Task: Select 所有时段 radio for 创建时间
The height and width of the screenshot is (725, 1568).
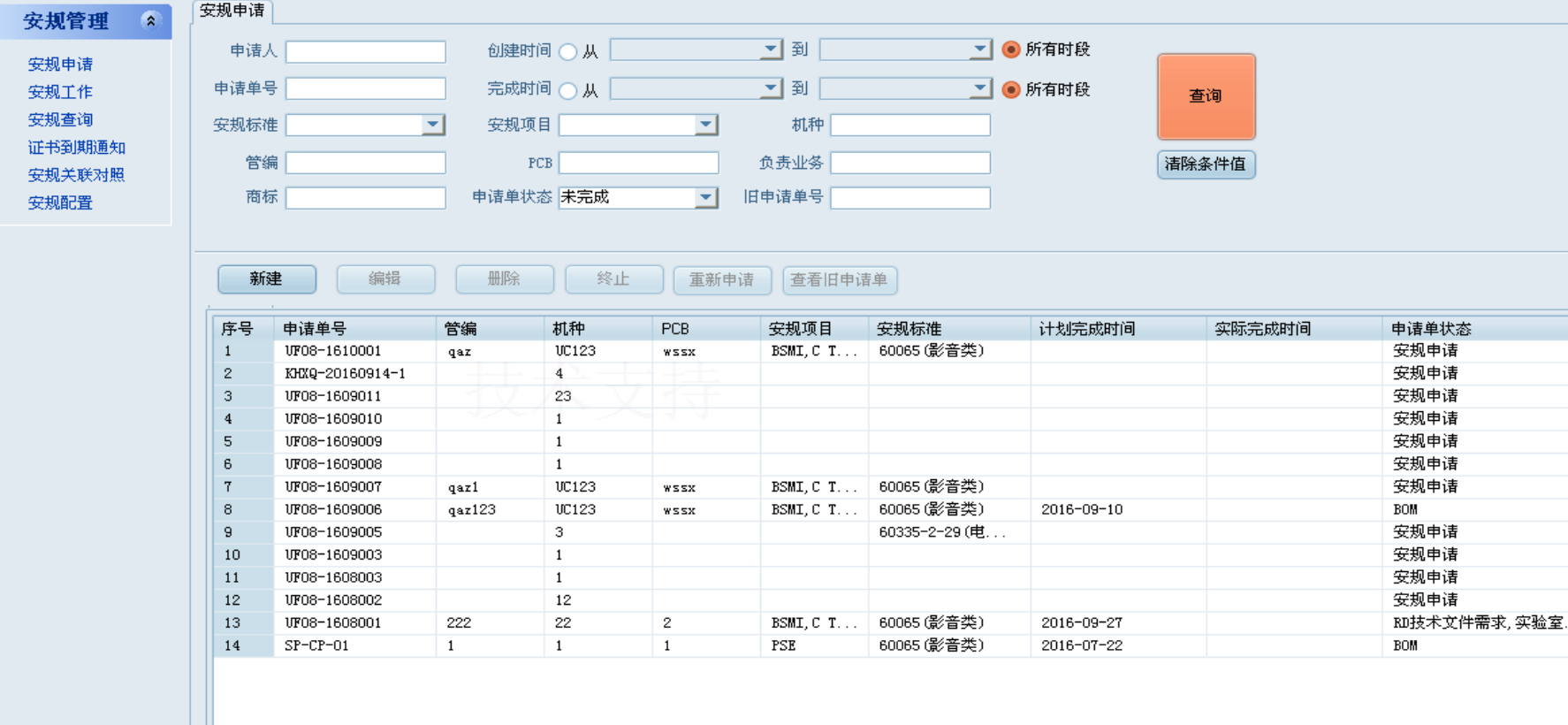Action: click(1011, 50)
